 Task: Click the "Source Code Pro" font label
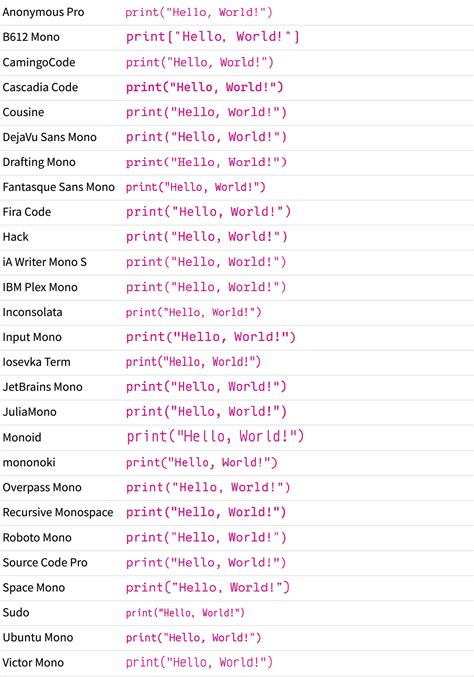point(45,563)
